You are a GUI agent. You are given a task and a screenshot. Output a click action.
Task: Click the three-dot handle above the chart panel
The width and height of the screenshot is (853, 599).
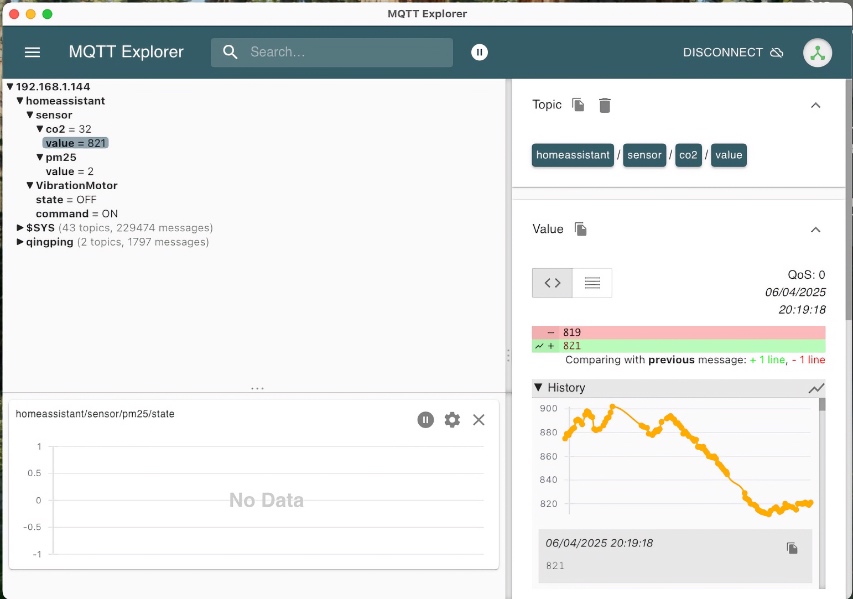click(x=257, y=388)
